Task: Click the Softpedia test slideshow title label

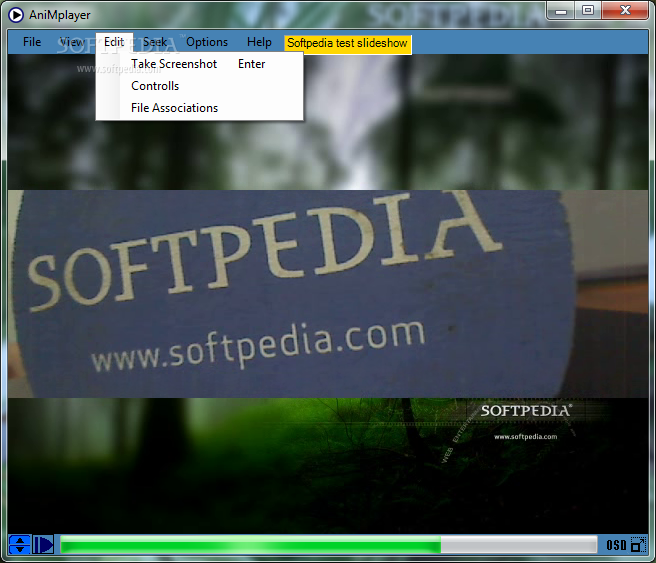Action: (x=347, y=43)
